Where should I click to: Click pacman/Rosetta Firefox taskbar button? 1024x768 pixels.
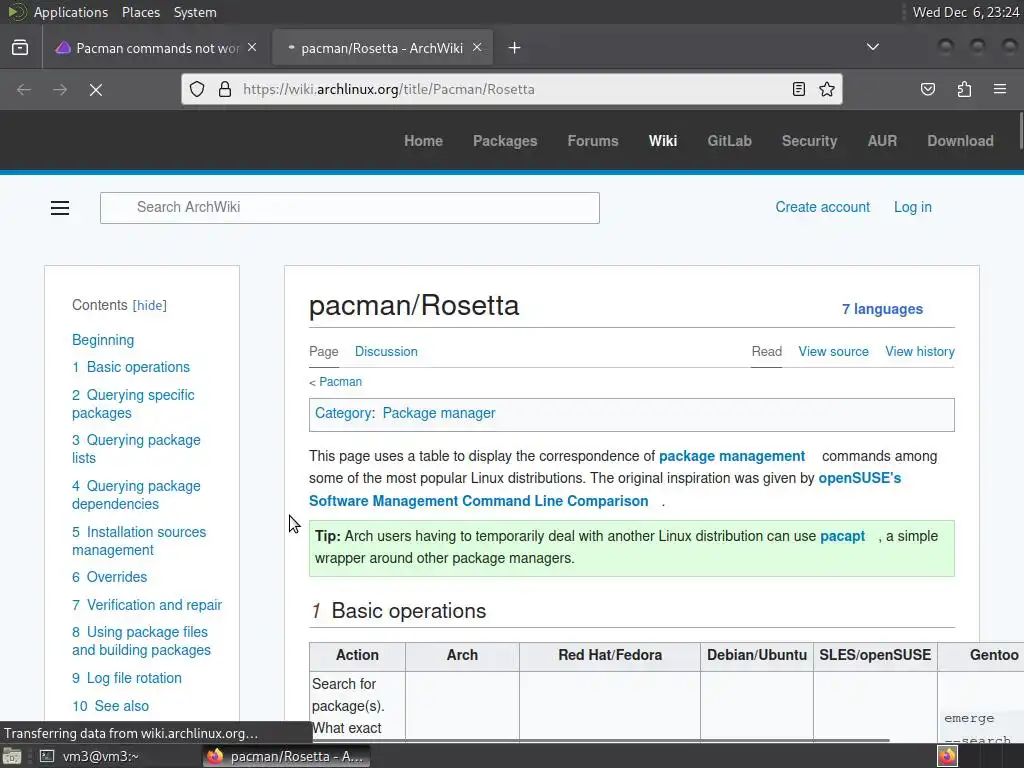(x=286, y=756)
